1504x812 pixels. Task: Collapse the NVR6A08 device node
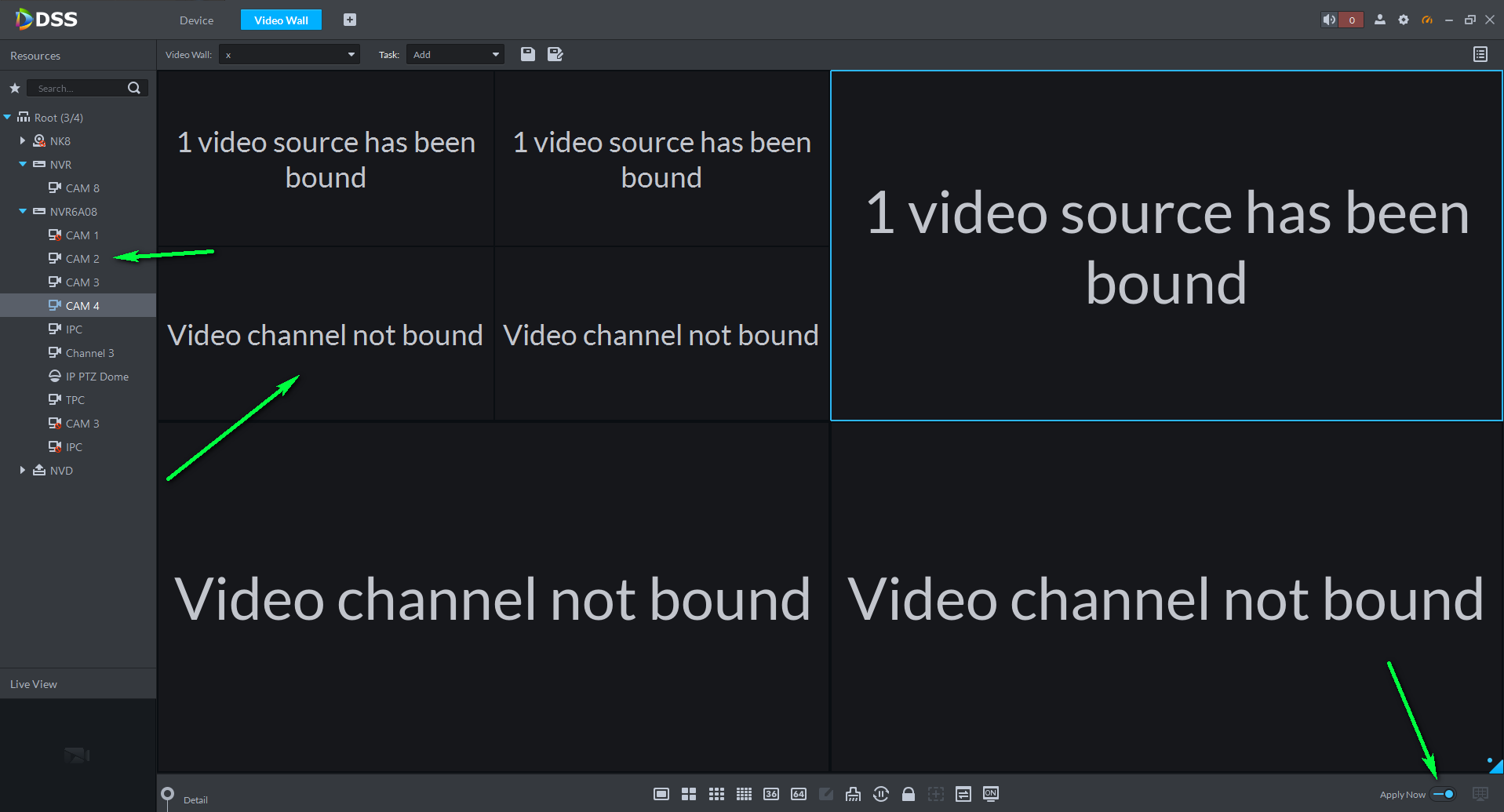[23, 211]
